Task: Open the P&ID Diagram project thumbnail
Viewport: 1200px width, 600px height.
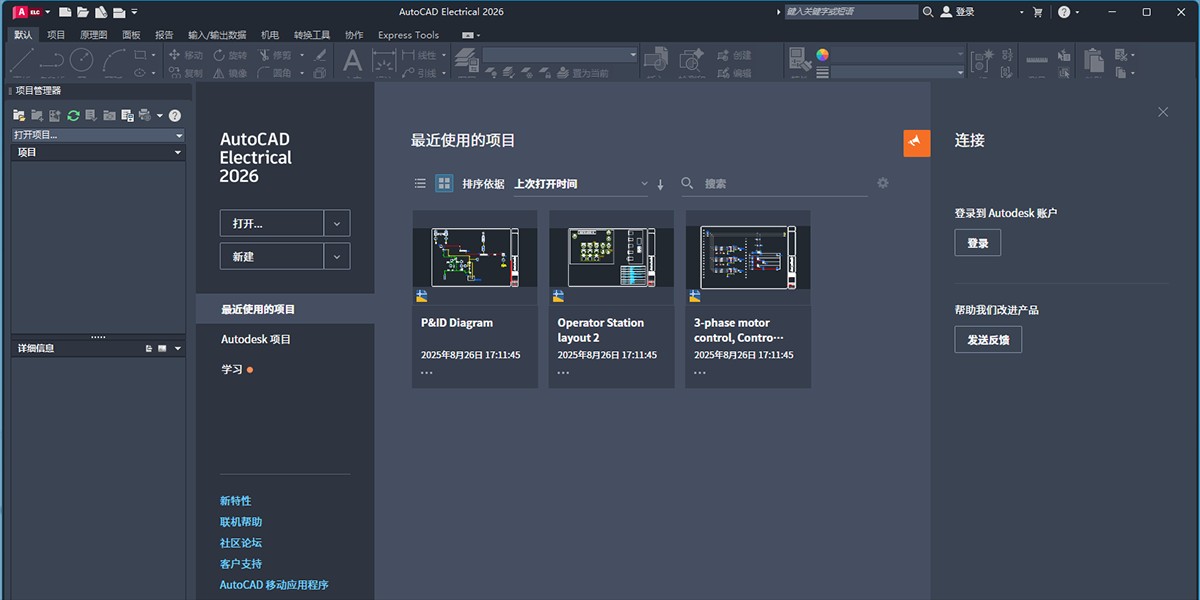Action: (474, 255)
